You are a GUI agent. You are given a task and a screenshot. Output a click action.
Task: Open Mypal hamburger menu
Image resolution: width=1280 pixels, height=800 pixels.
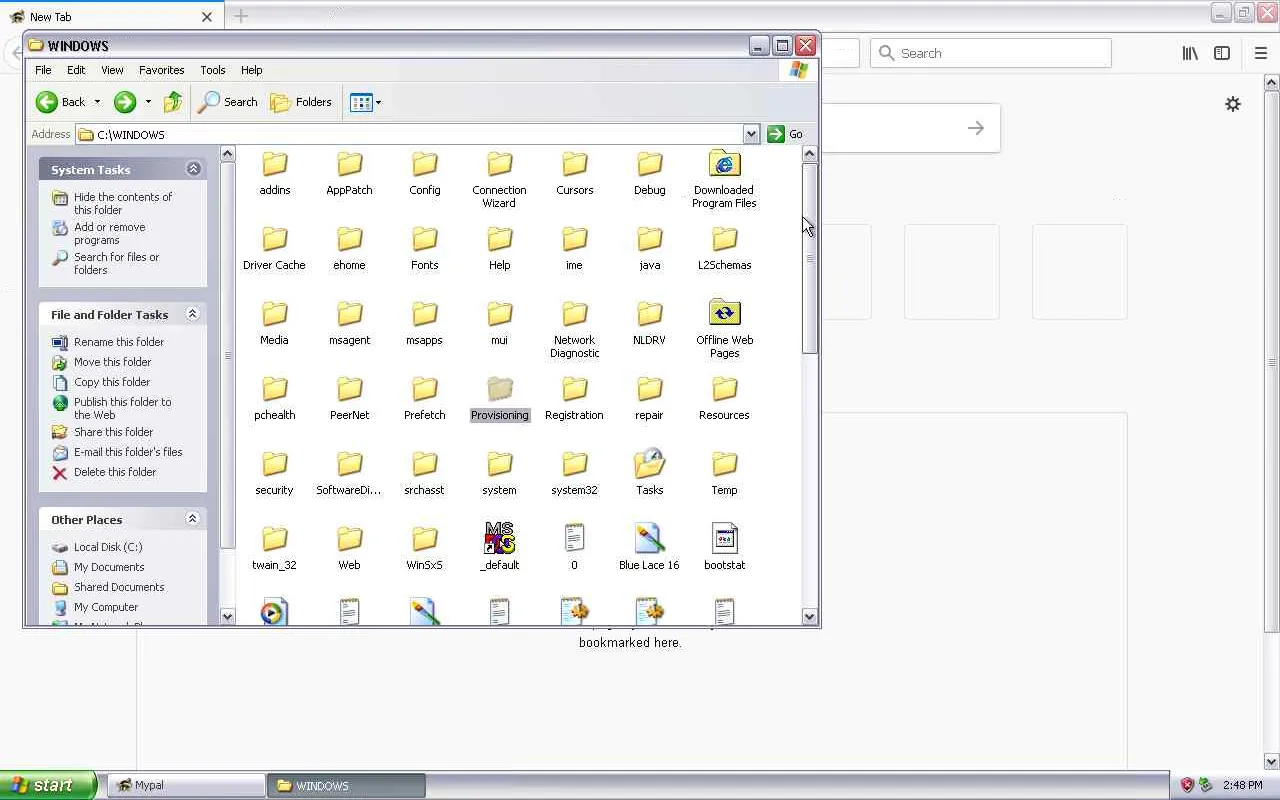coord(1260,53)
